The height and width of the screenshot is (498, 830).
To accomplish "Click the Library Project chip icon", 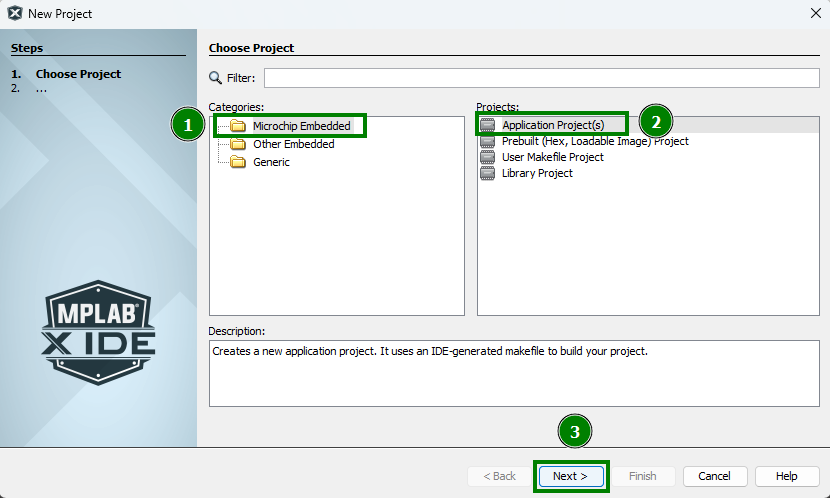I will [x=488, y=173].
